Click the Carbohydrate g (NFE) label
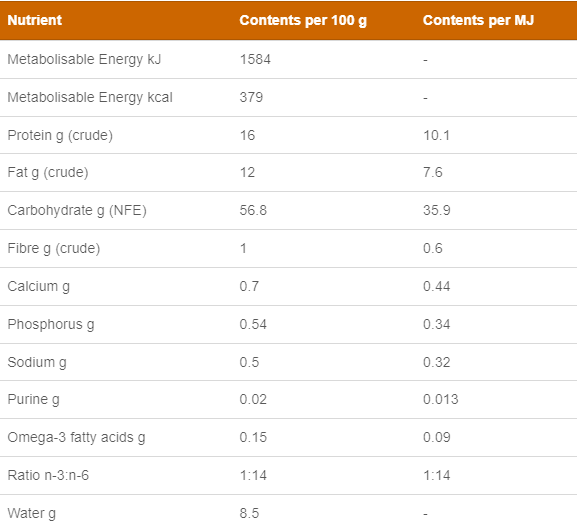Image resolution: width=577 pixels, height=532 pixels. (x=77, y=210)
